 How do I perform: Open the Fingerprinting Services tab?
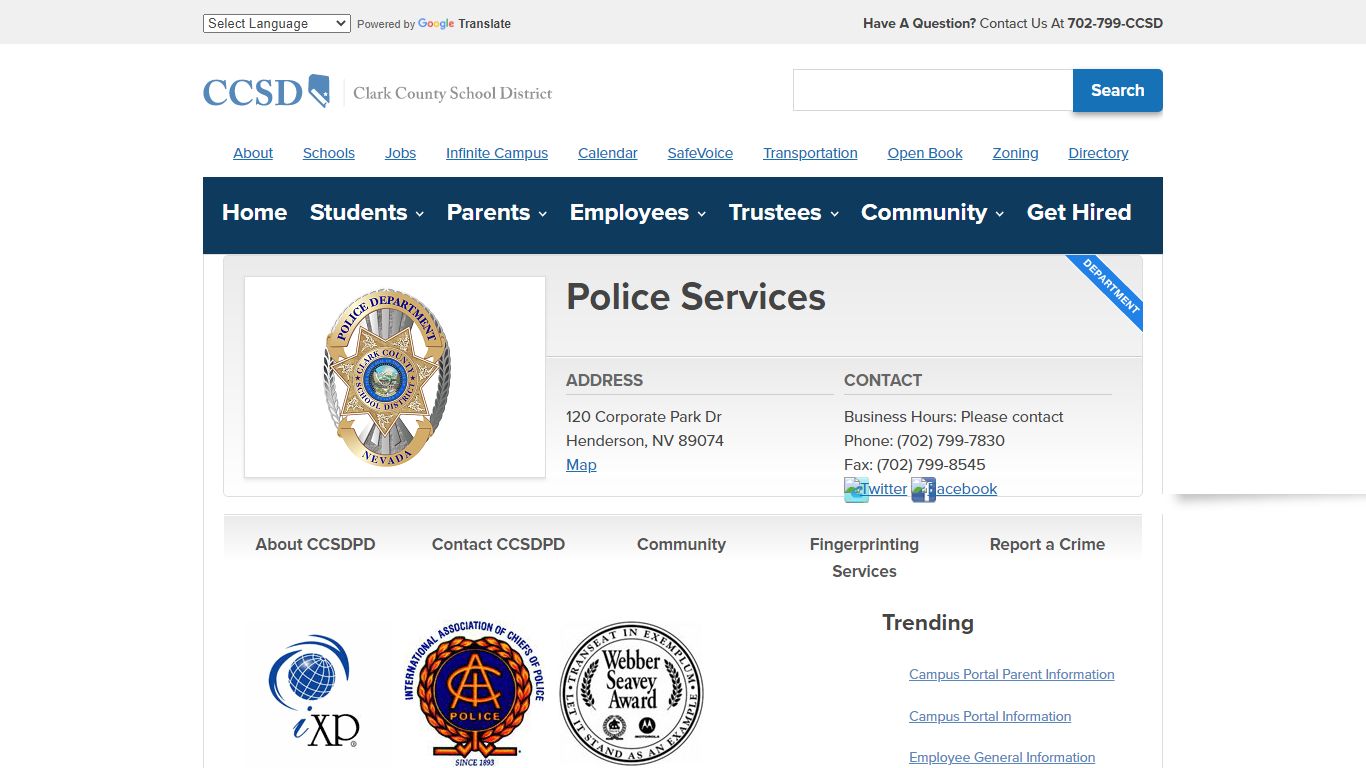(x=864, y=558)
